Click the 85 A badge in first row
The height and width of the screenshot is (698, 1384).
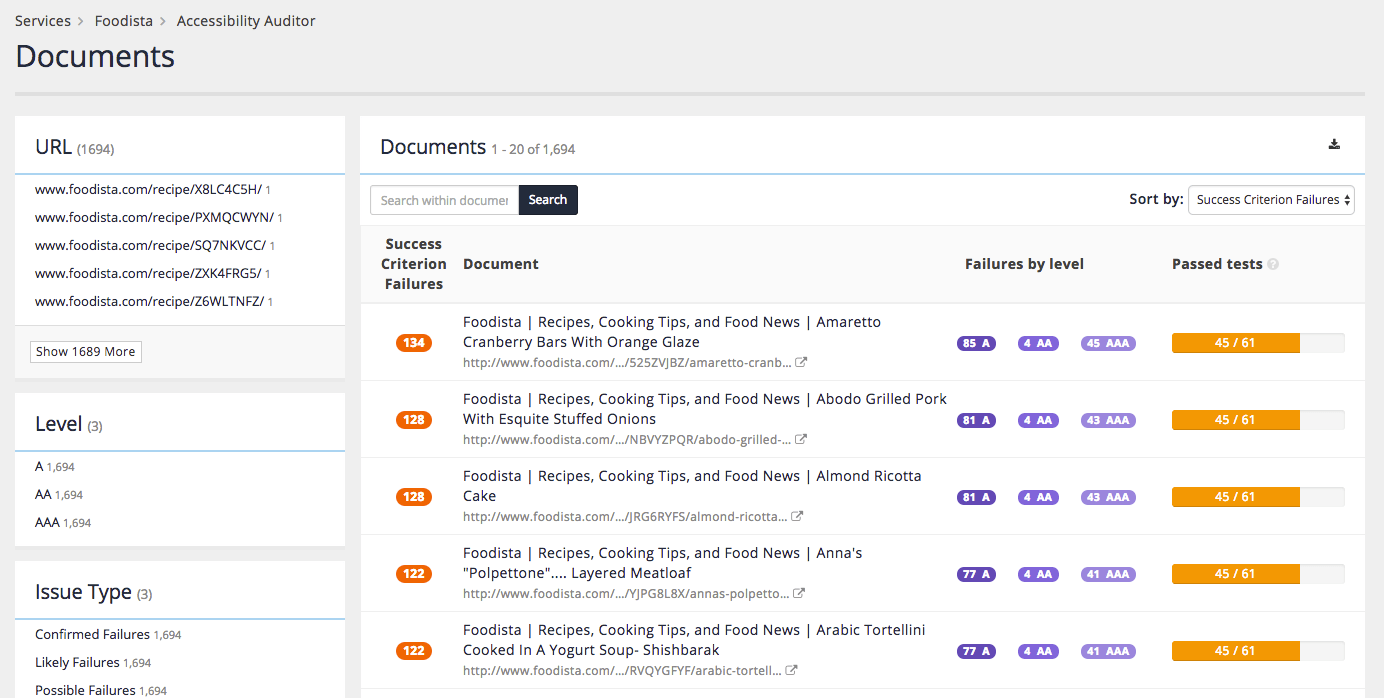(x=976, y=343)
